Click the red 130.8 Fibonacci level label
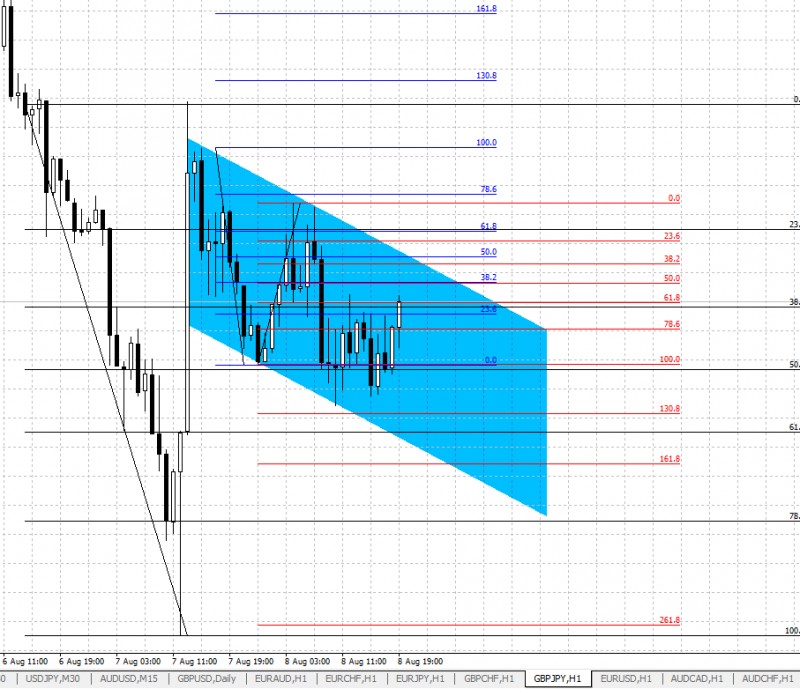 670,409
